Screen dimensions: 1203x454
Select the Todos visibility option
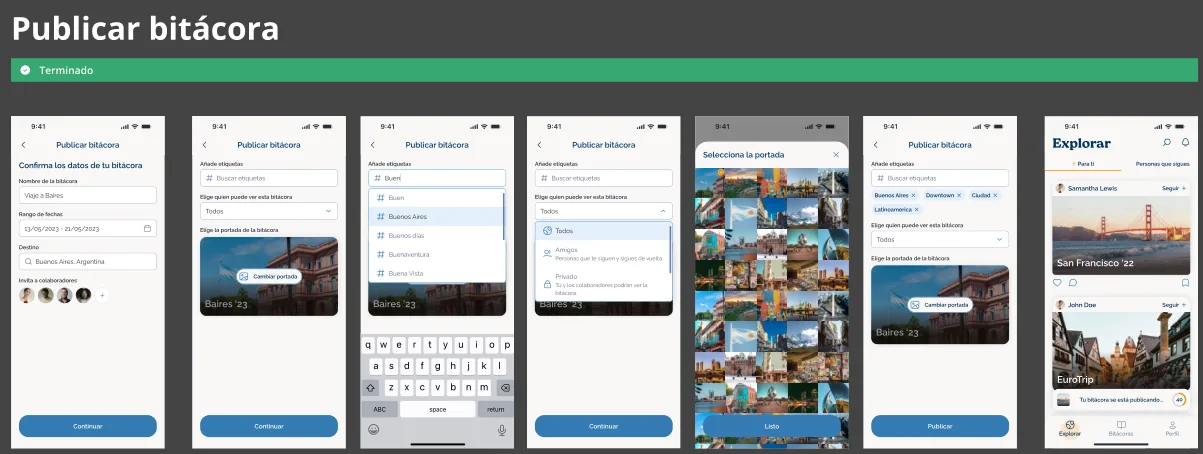(x=601, y=231)
